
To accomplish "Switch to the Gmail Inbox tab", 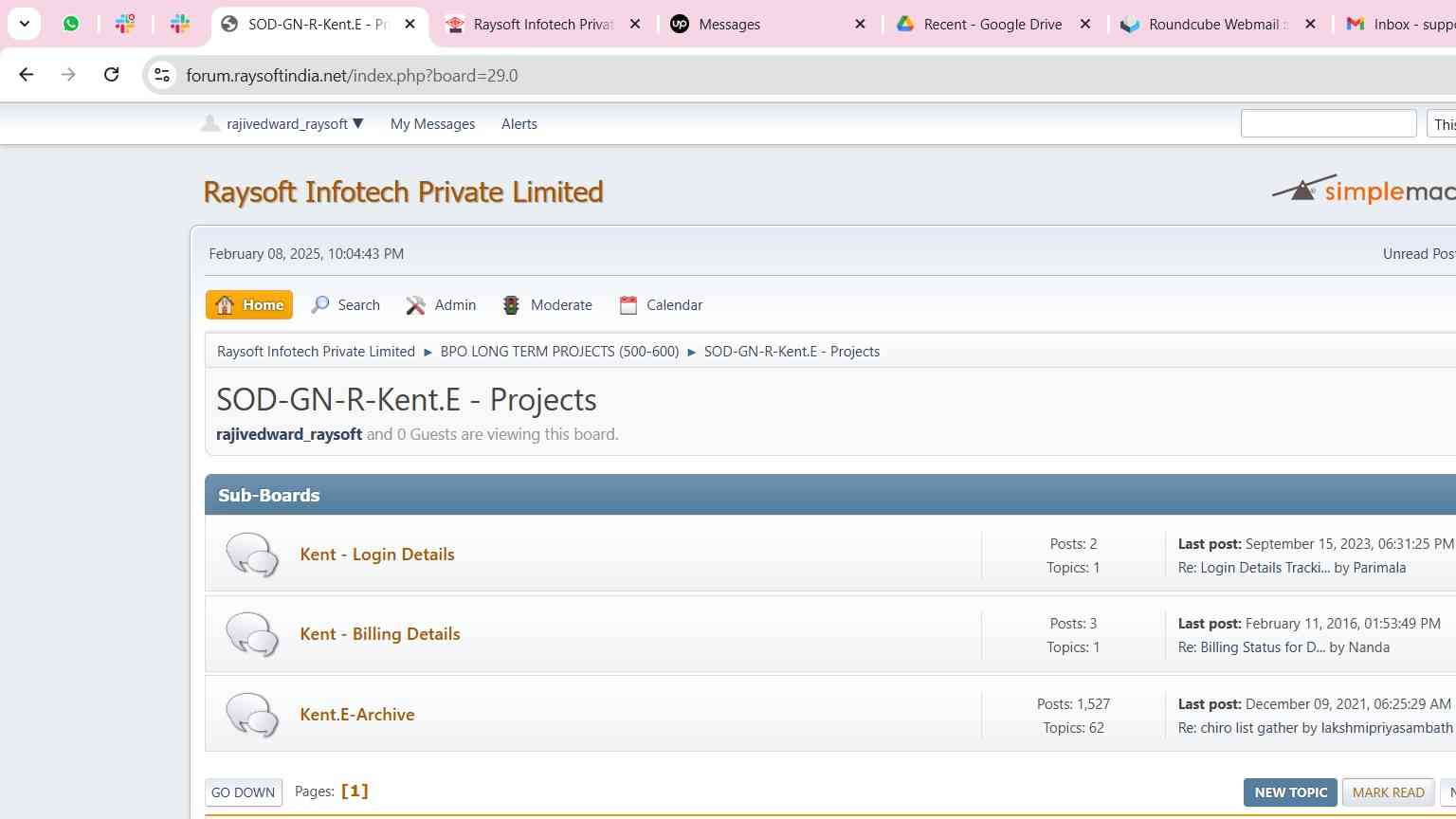I will [1399, 25].
